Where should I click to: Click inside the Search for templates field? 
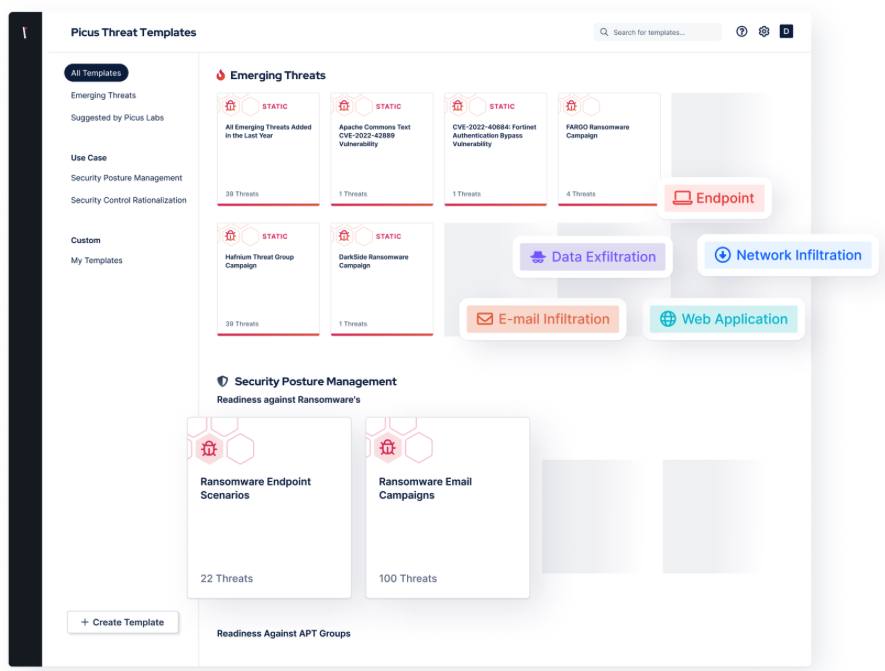660,31
